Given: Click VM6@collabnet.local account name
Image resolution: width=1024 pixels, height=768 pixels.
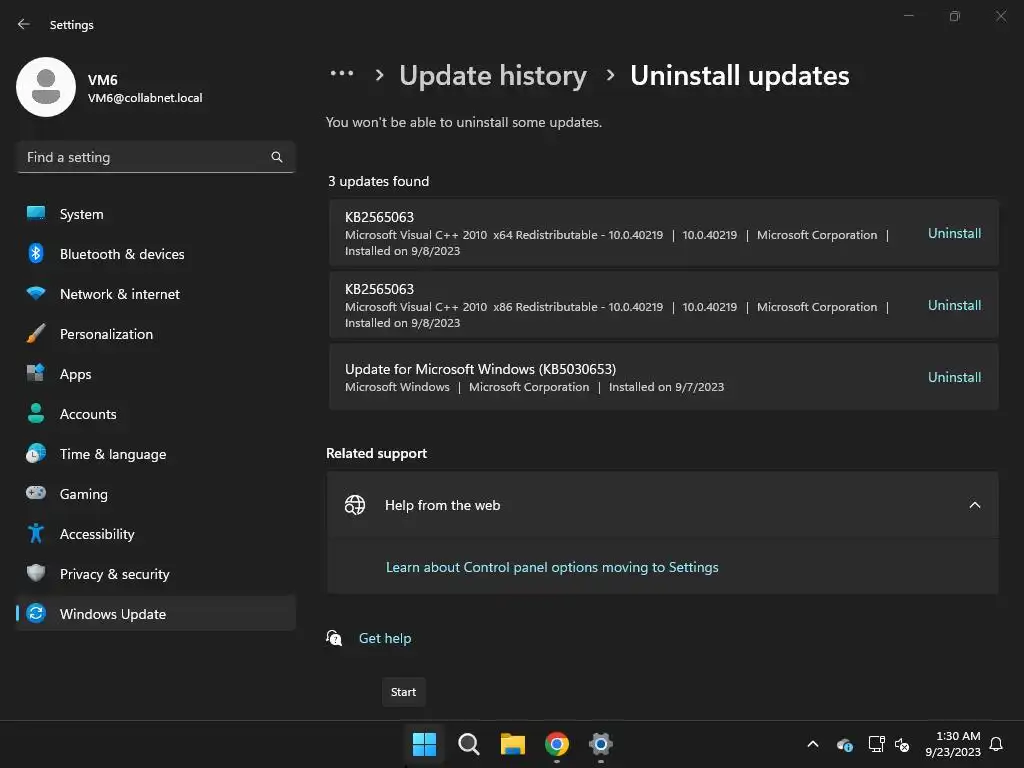Looking at the screenshot, I should (x=145, y=98).
